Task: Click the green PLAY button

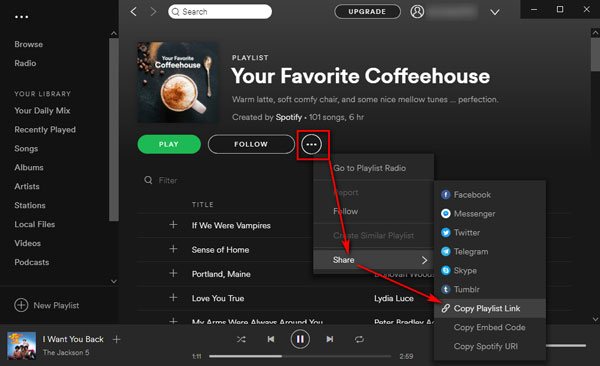Action: (169, 144)
